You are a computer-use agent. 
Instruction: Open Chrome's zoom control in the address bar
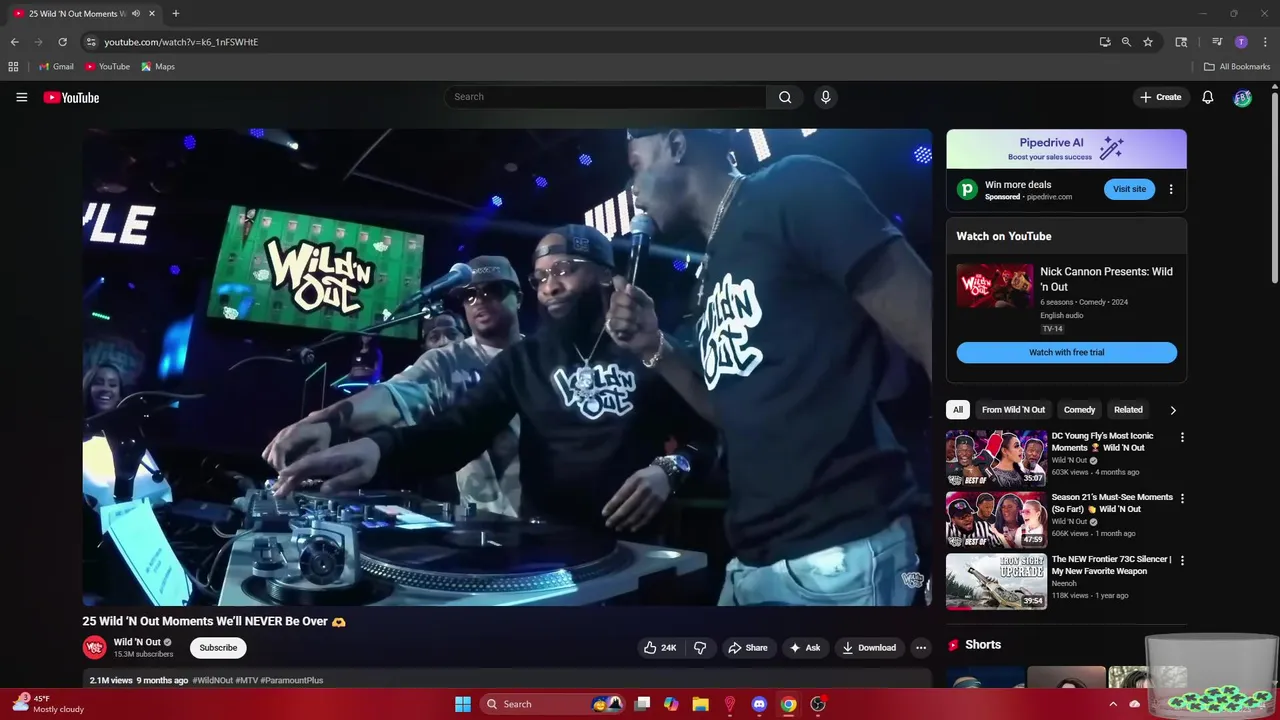pyautogui.click(x=1126, y=42)
